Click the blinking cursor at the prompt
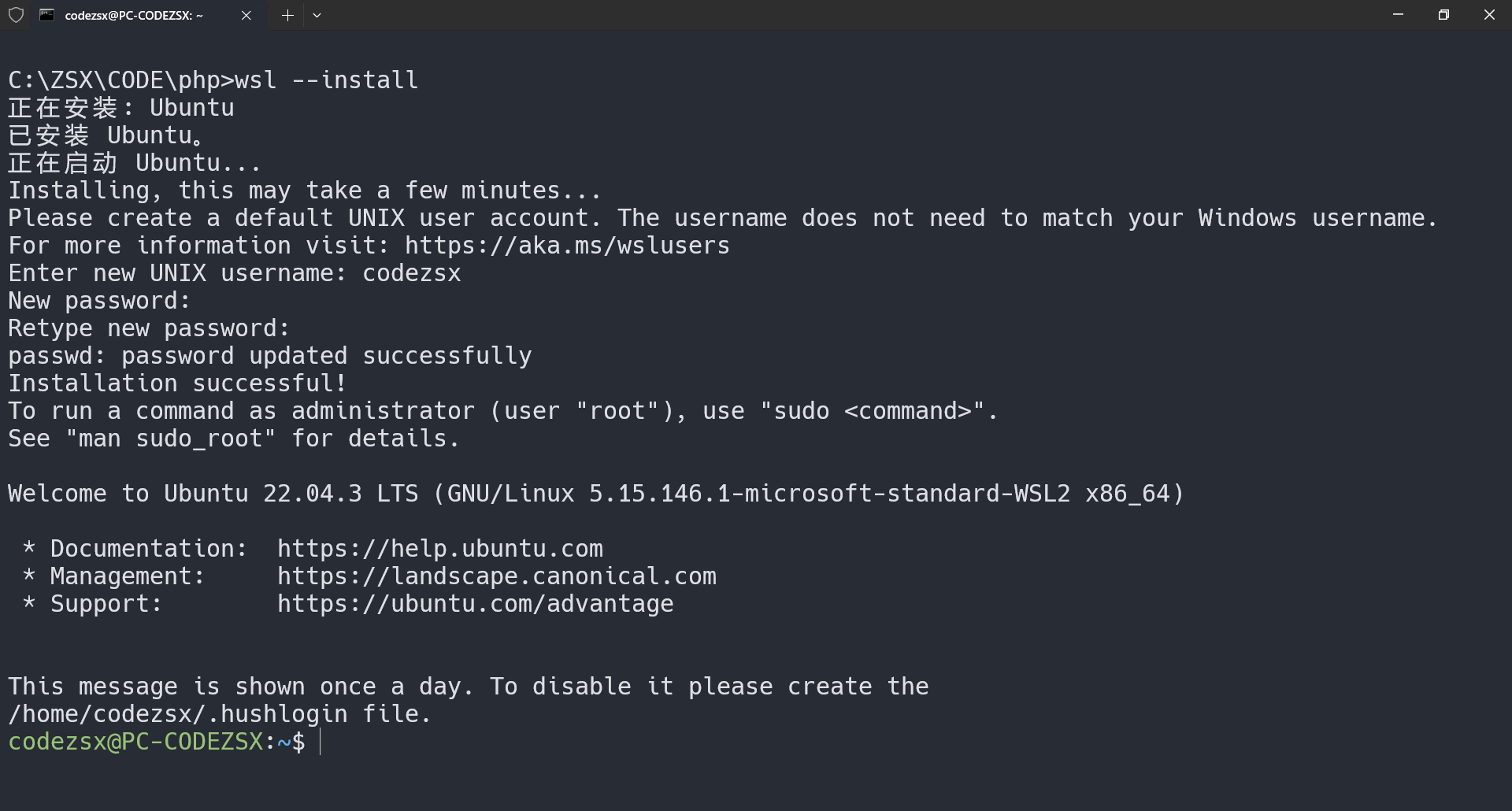Image resolution: width=1512 pixels, height=811 pixels. point(321,741)
